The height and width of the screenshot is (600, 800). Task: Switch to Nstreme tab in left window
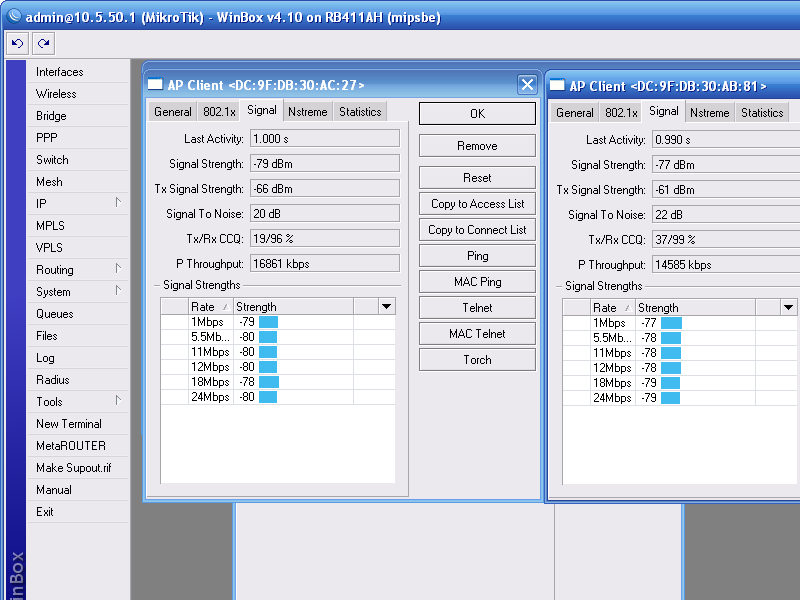(x=307, y=112)
